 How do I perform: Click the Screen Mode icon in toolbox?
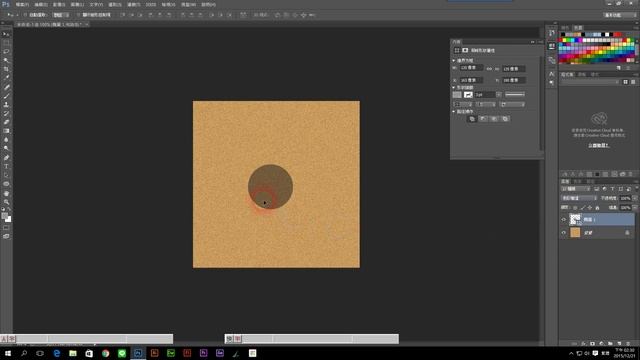click(x=6, y=236)
